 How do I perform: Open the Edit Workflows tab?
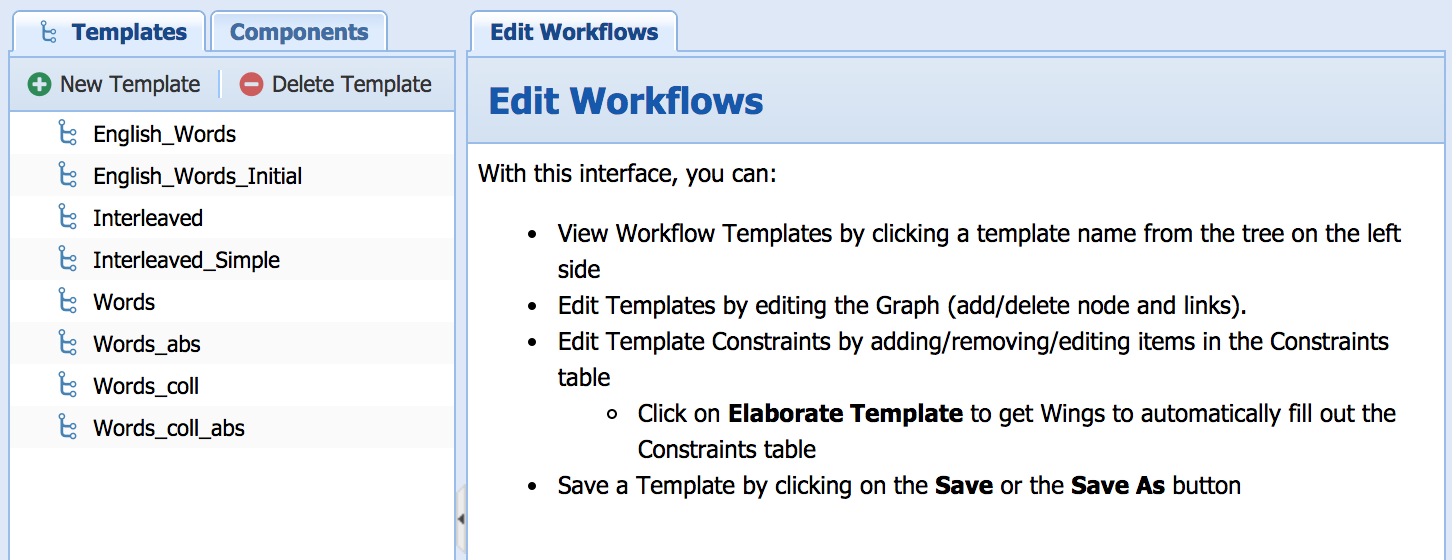574,32
